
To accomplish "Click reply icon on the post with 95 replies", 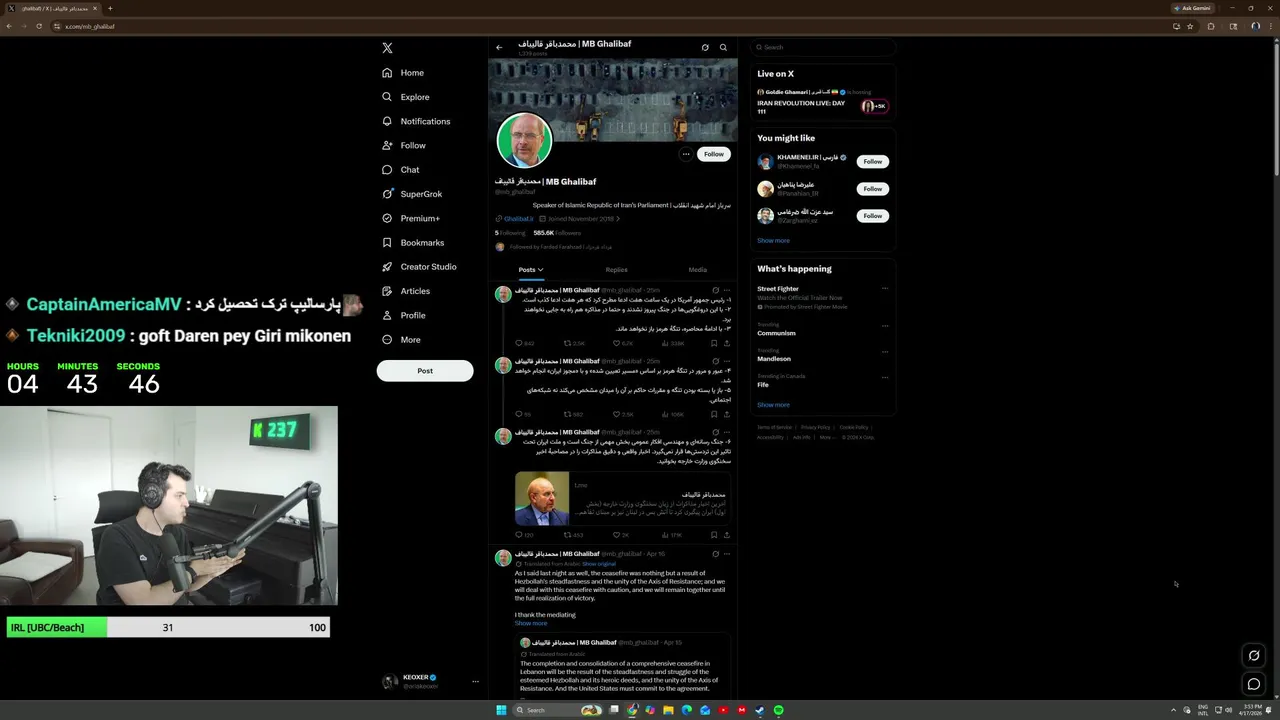I will point(519,414).
